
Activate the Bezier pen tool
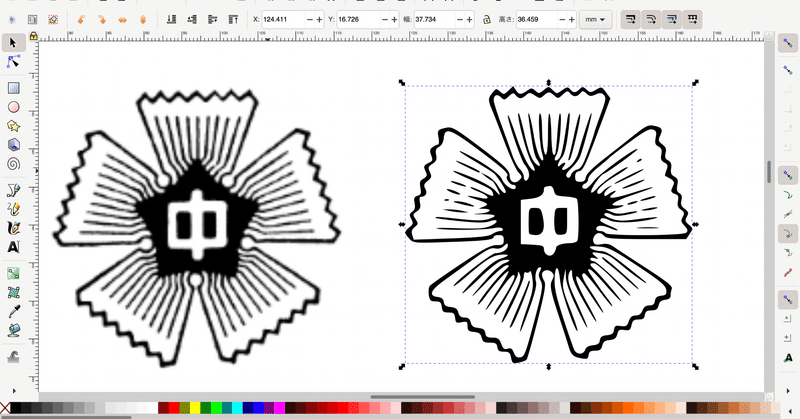(14, 190)
